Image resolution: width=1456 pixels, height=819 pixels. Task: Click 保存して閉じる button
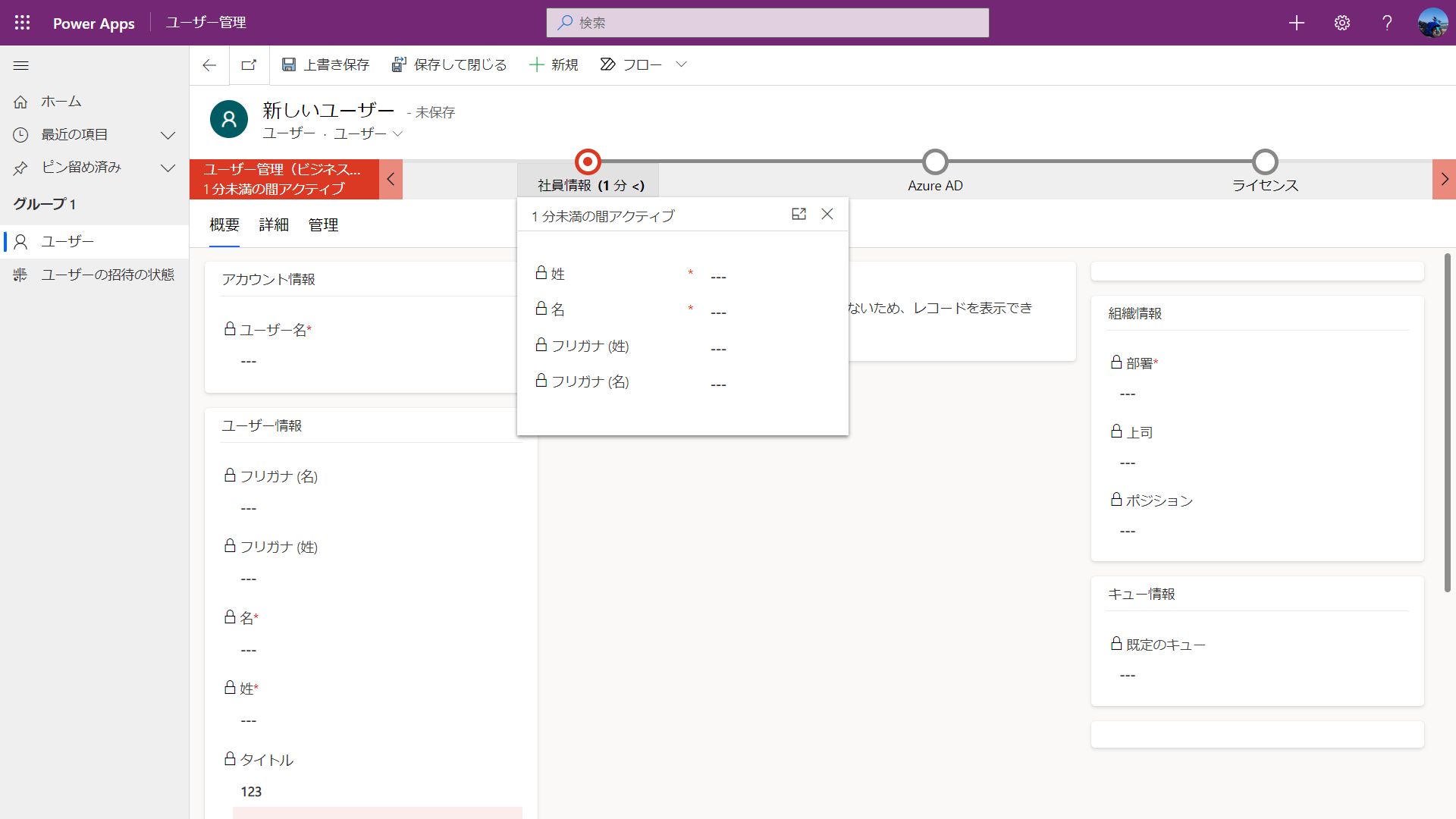(x=449, y=65)
